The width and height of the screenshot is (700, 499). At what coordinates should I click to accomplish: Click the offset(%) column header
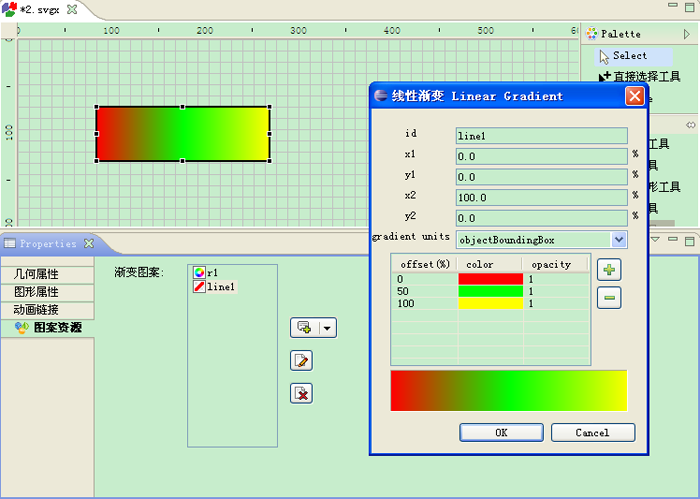point(425,264)
